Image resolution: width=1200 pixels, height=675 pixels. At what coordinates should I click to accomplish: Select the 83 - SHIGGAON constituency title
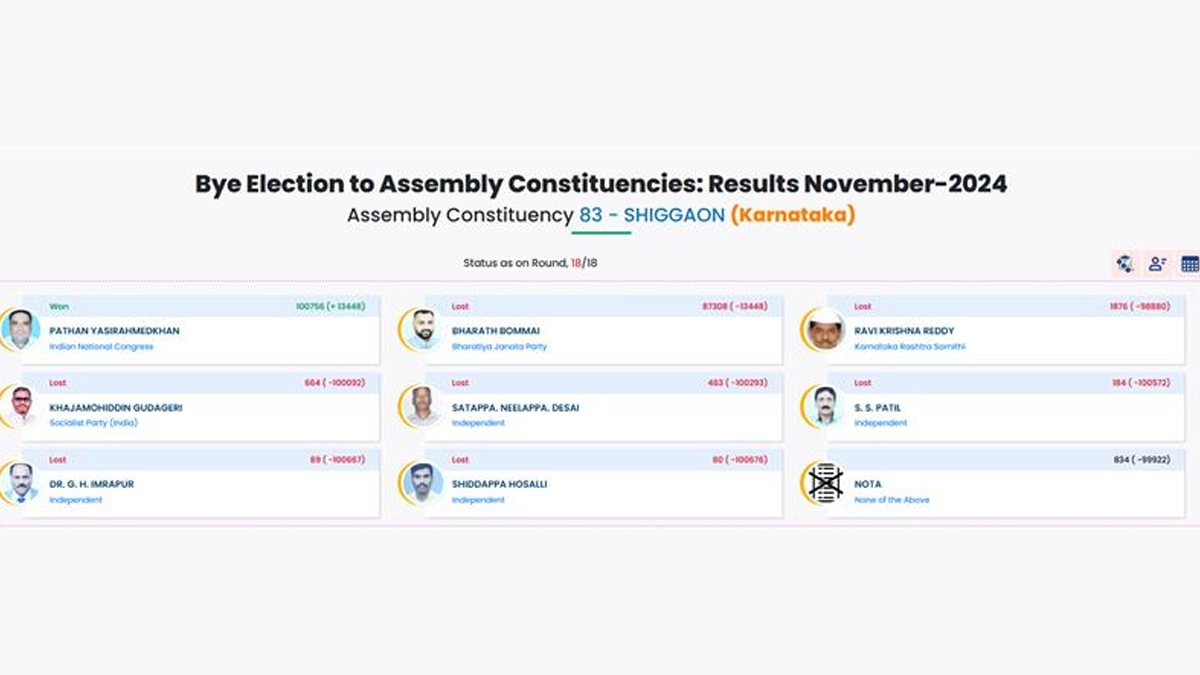pos(651,215)
